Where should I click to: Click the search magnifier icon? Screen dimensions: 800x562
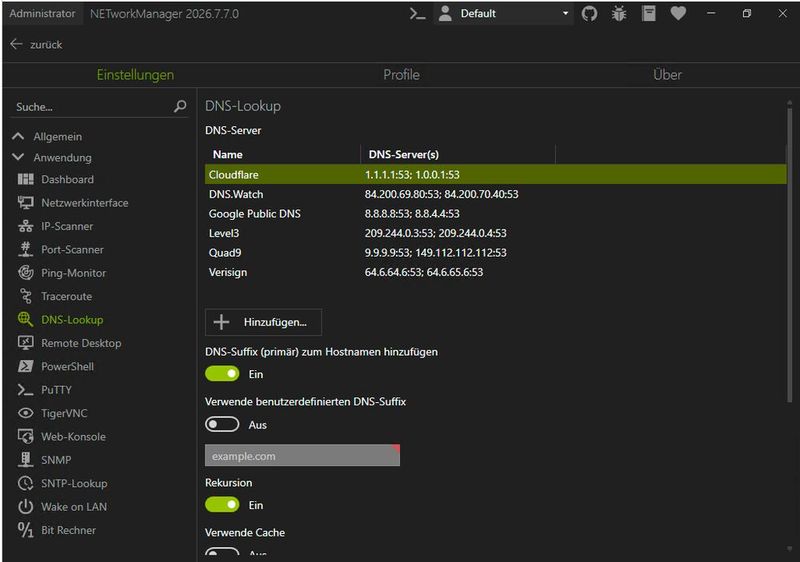point(180,106)
